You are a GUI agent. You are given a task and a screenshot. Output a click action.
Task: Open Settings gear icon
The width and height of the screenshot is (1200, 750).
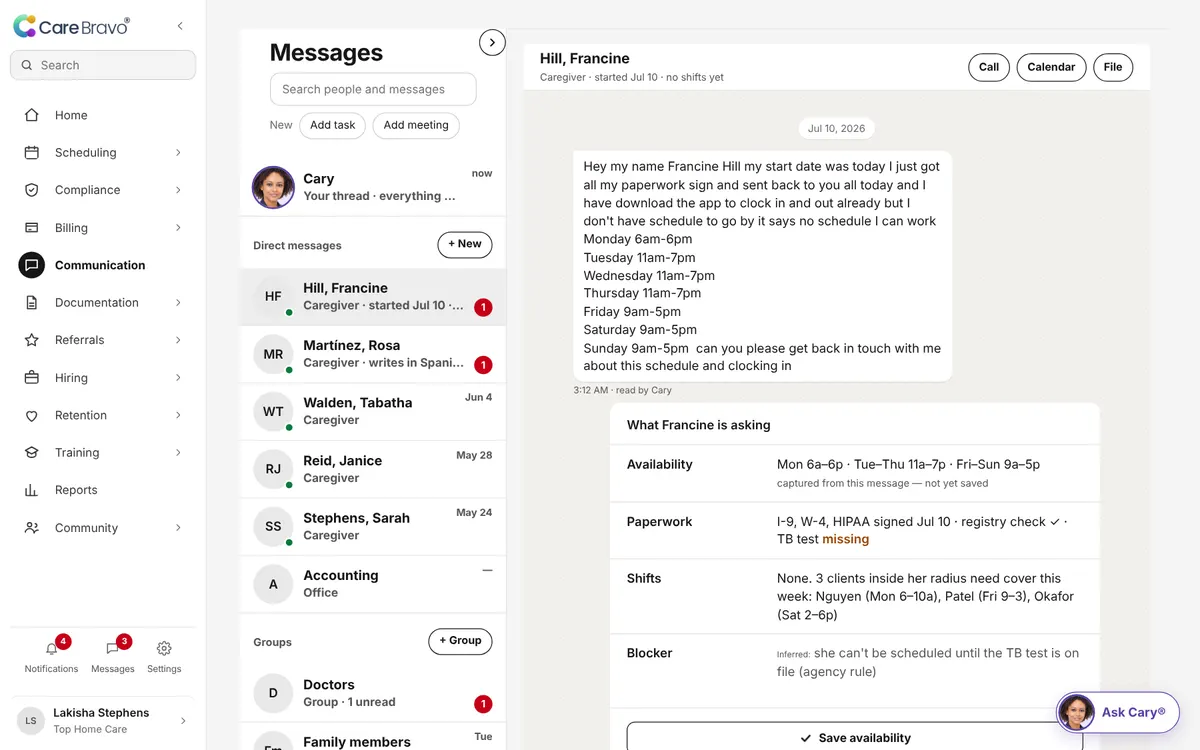pyautogui.click(x=164, y=648)
